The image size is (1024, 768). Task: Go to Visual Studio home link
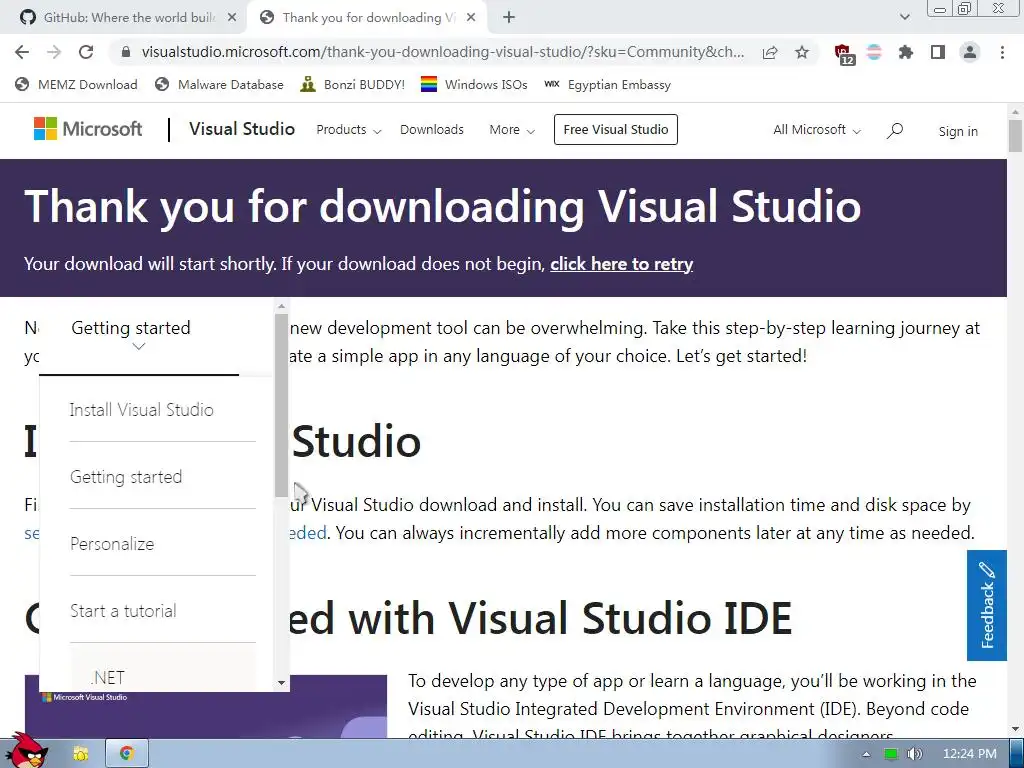[x=242, y=129]
